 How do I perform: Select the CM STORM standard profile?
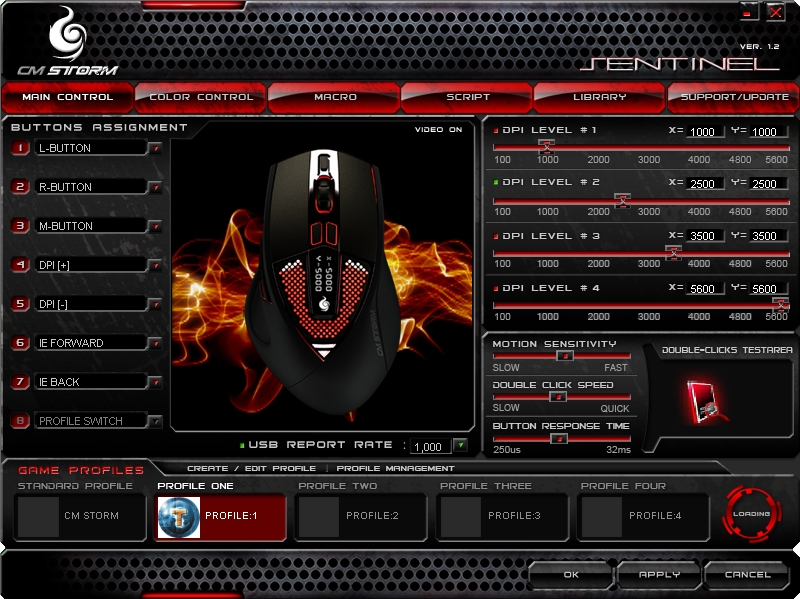click(x=80, y=517)
